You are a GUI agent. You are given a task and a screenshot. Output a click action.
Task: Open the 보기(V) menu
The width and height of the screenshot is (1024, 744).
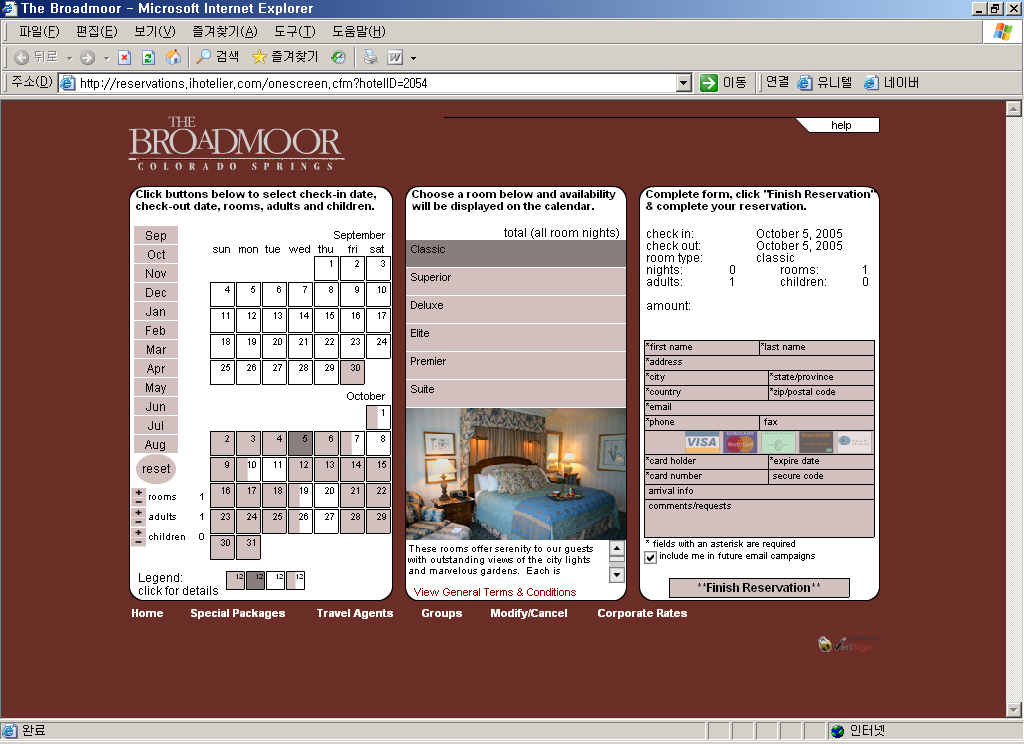click(x=155, y=31)
